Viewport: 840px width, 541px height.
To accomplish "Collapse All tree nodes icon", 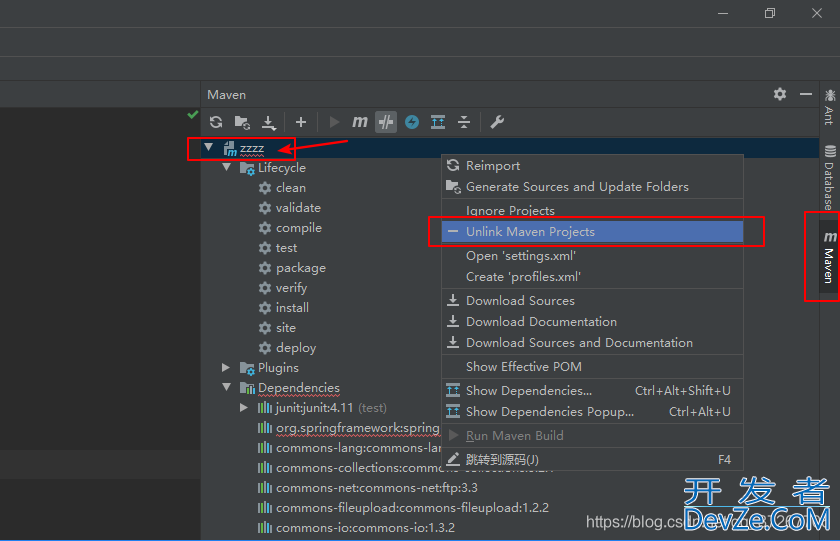I will click(464, 122).
